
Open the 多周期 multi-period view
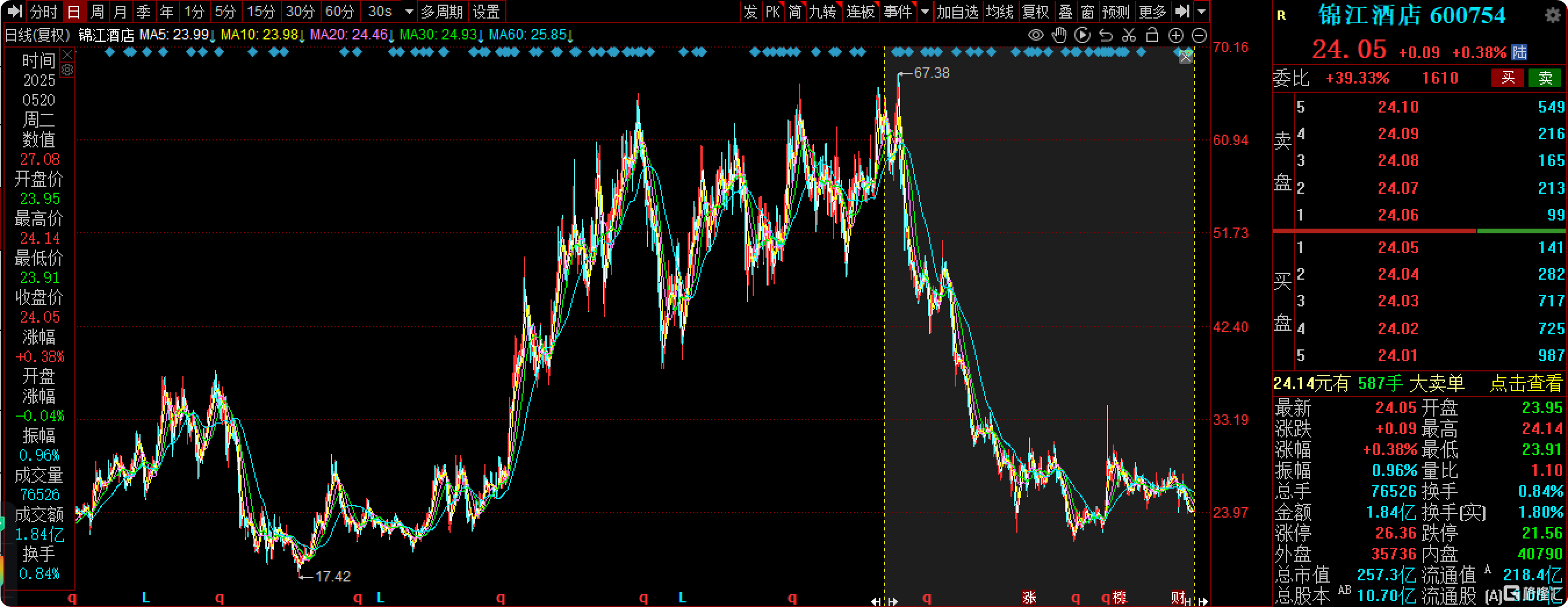tap(442, 11)
